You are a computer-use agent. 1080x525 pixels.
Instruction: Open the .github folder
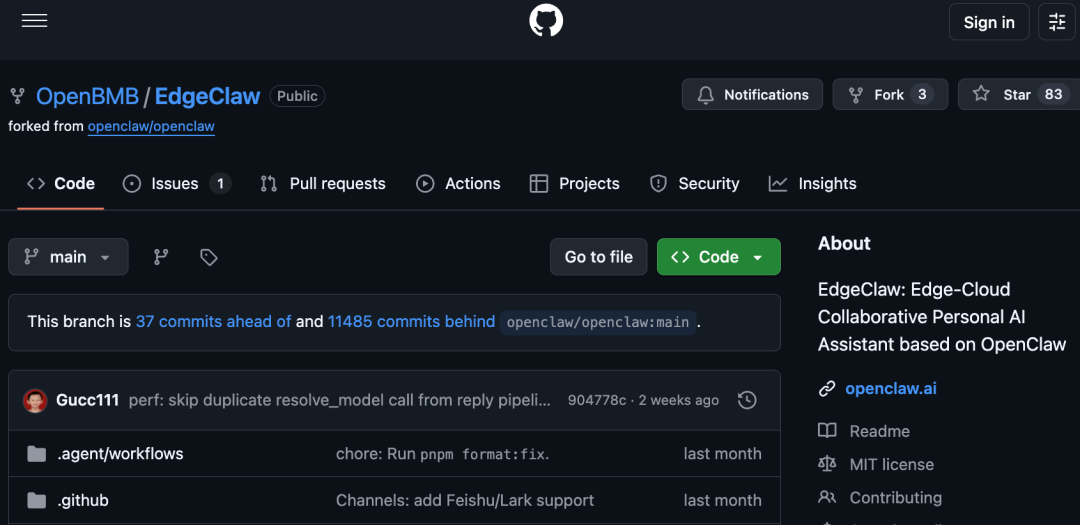(x=83, y=500)
